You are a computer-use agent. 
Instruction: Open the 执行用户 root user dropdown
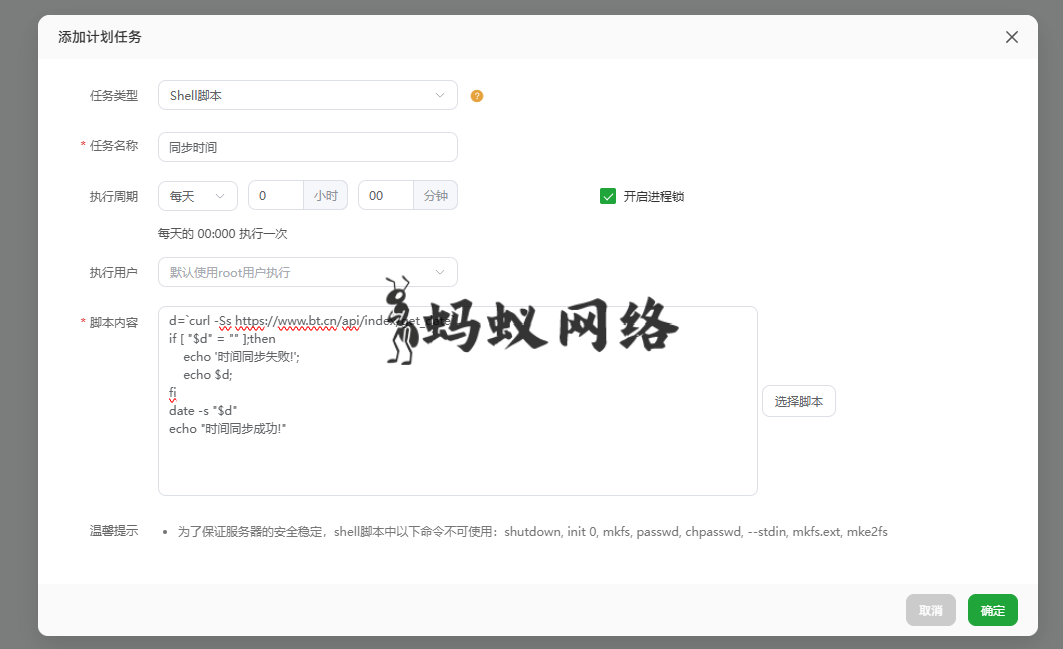click(x=307, y=272)
